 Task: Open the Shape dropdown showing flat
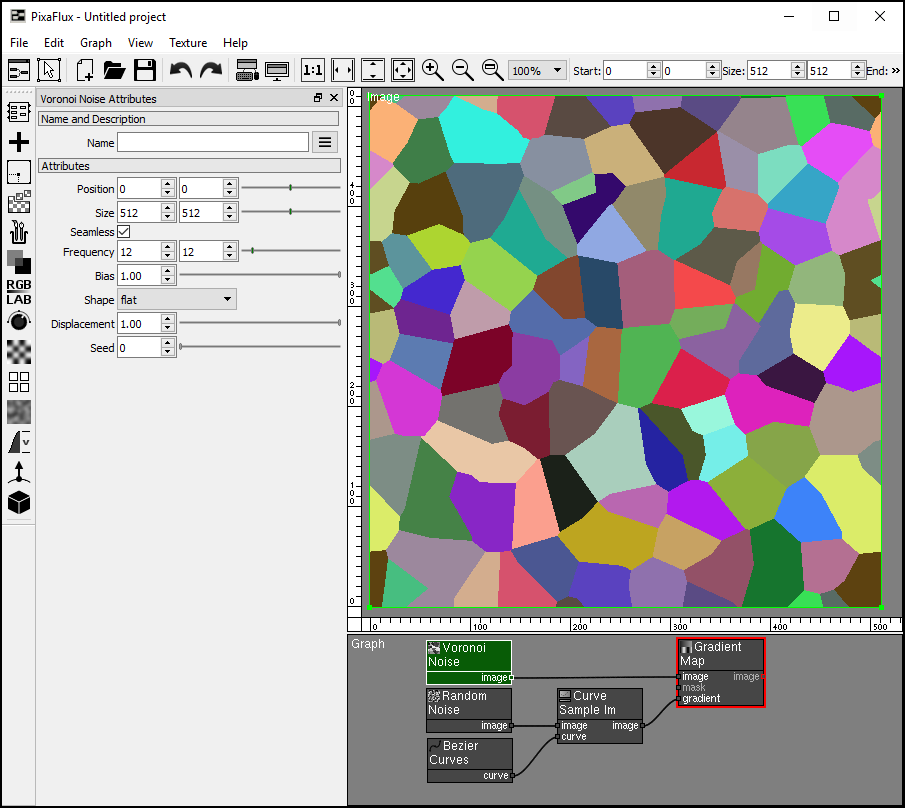click(x=176, y=299)
